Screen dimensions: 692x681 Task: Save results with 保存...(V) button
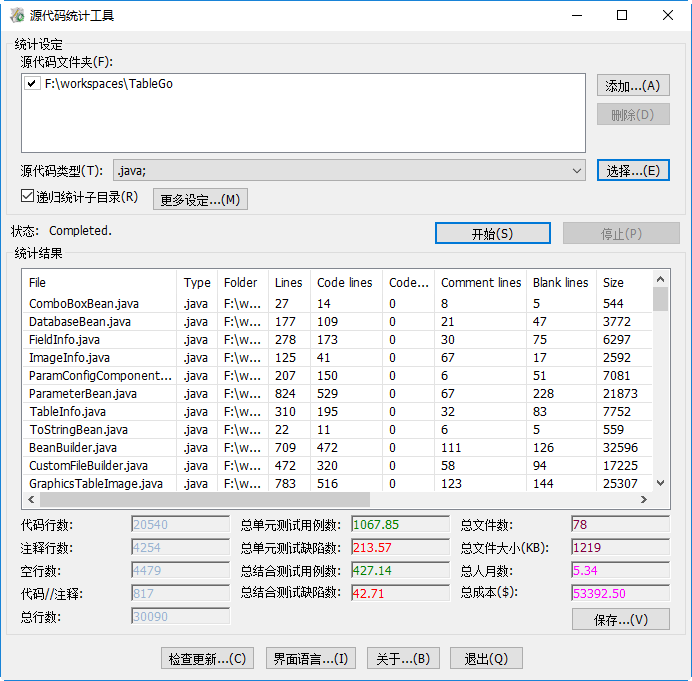click(621, 619)
